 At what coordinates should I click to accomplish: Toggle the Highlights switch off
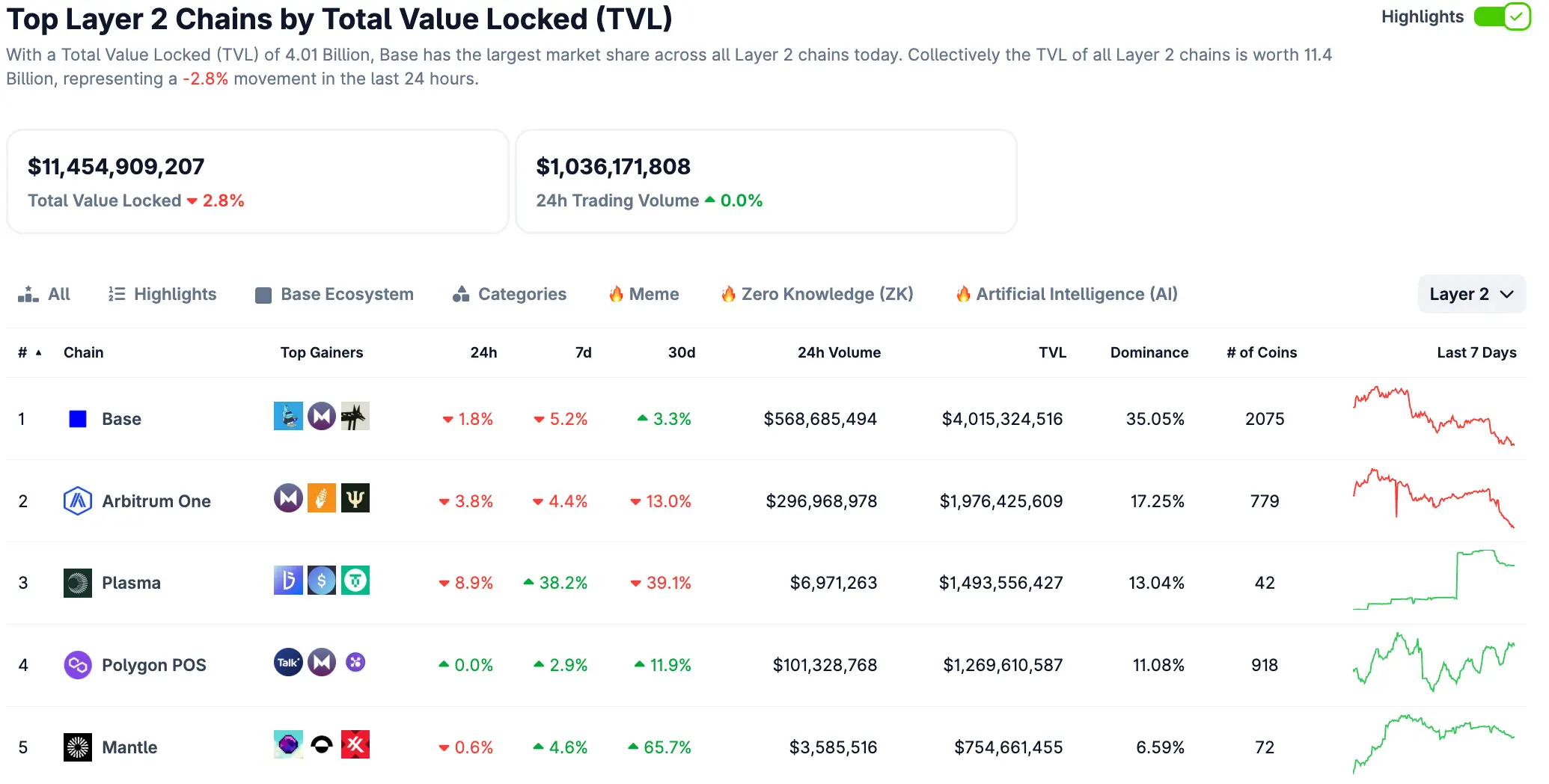click(1501, 16)
